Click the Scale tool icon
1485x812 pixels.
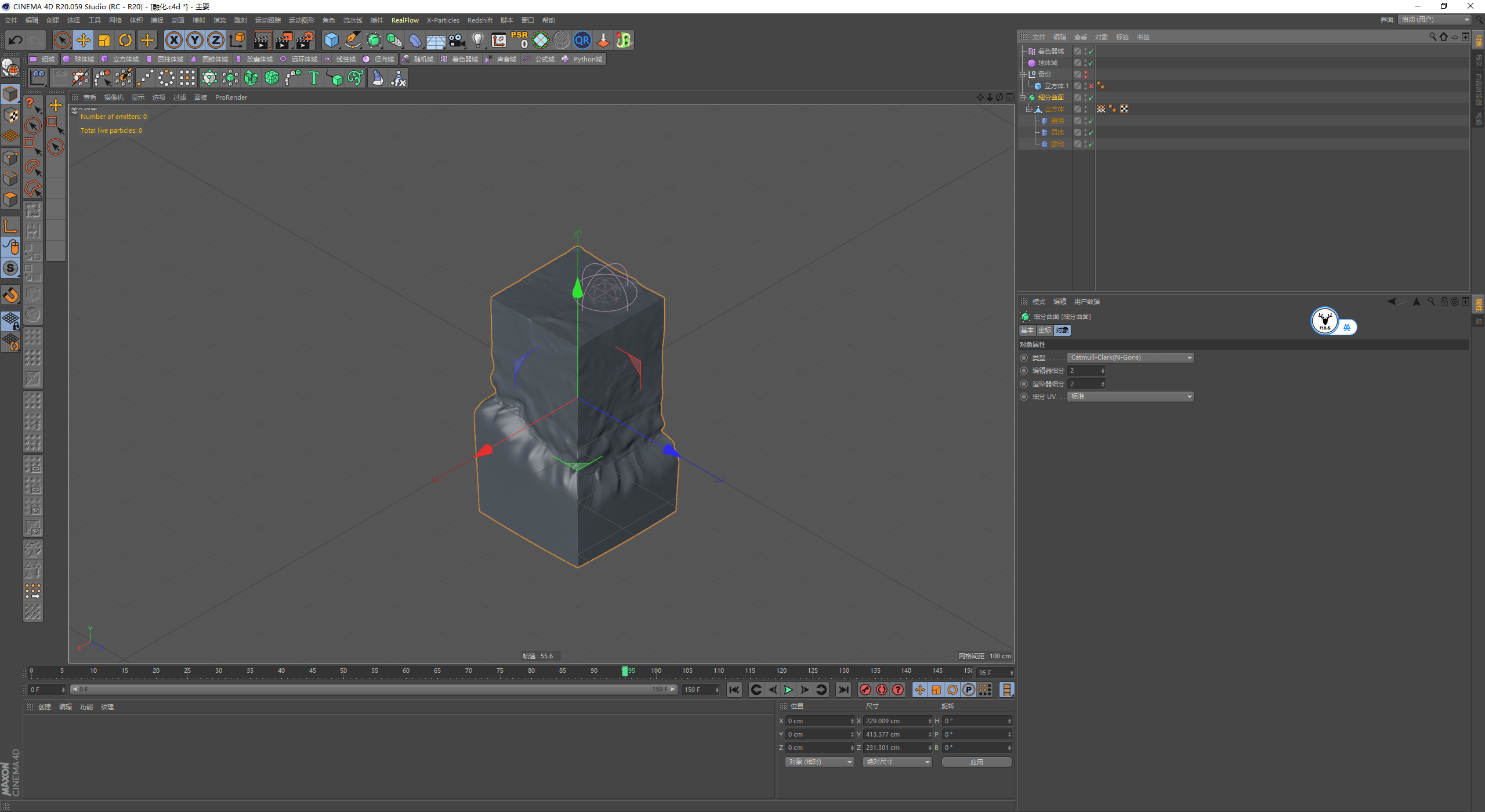pos(104,40)
